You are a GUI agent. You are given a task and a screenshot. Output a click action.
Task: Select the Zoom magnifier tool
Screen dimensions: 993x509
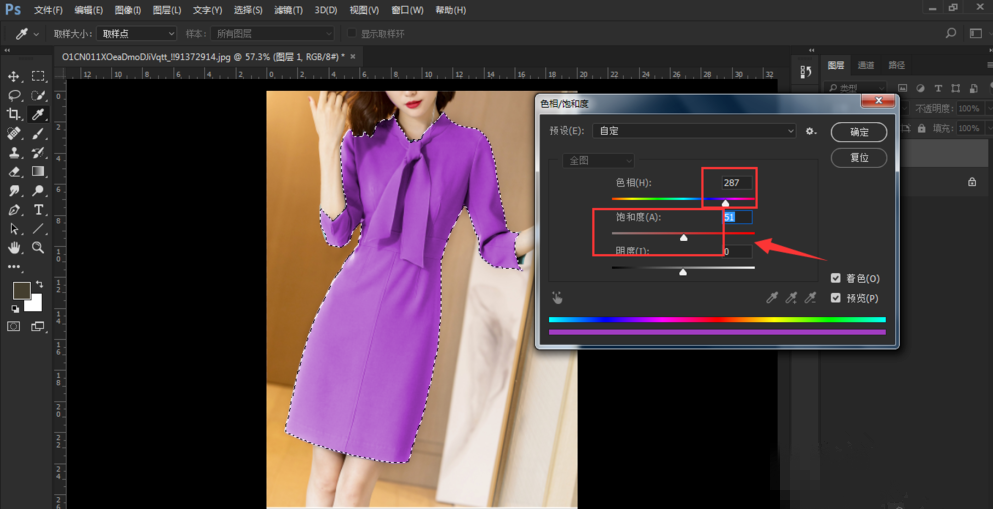[39, 248]
